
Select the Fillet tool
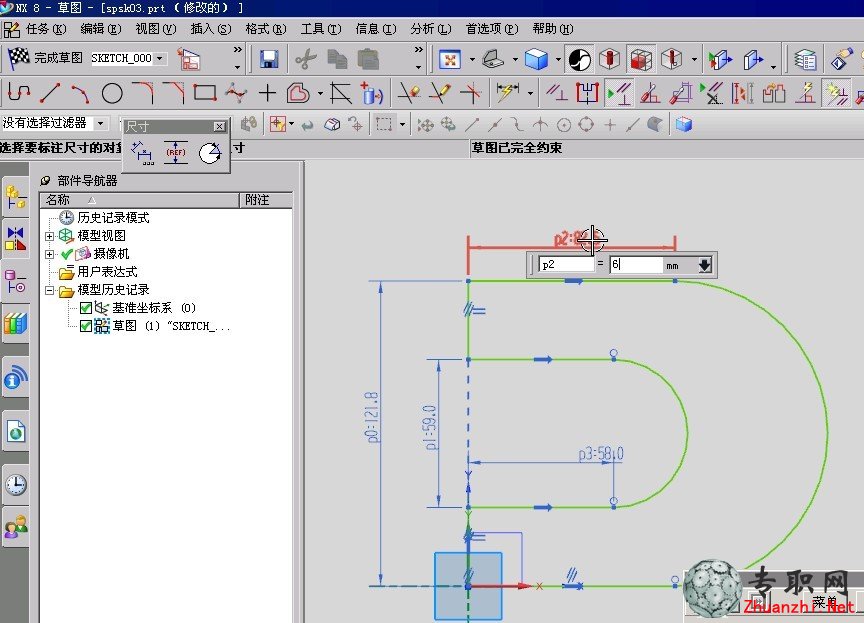point(143,93)
